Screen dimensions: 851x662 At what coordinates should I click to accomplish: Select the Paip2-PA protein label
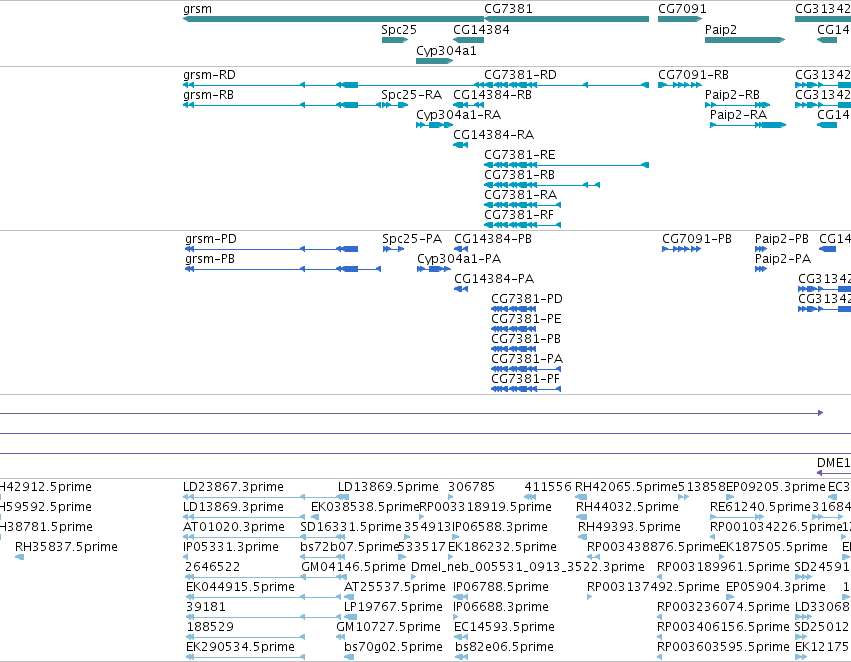782,259
